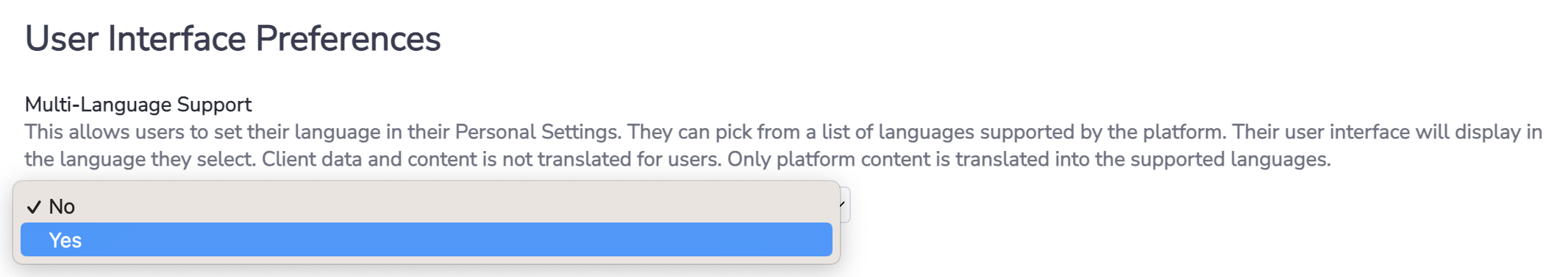Click the sentence starting 'Client data and content'
This screenshot has height=277, width=1568.
pyautogui.click(x=491, y=160)
